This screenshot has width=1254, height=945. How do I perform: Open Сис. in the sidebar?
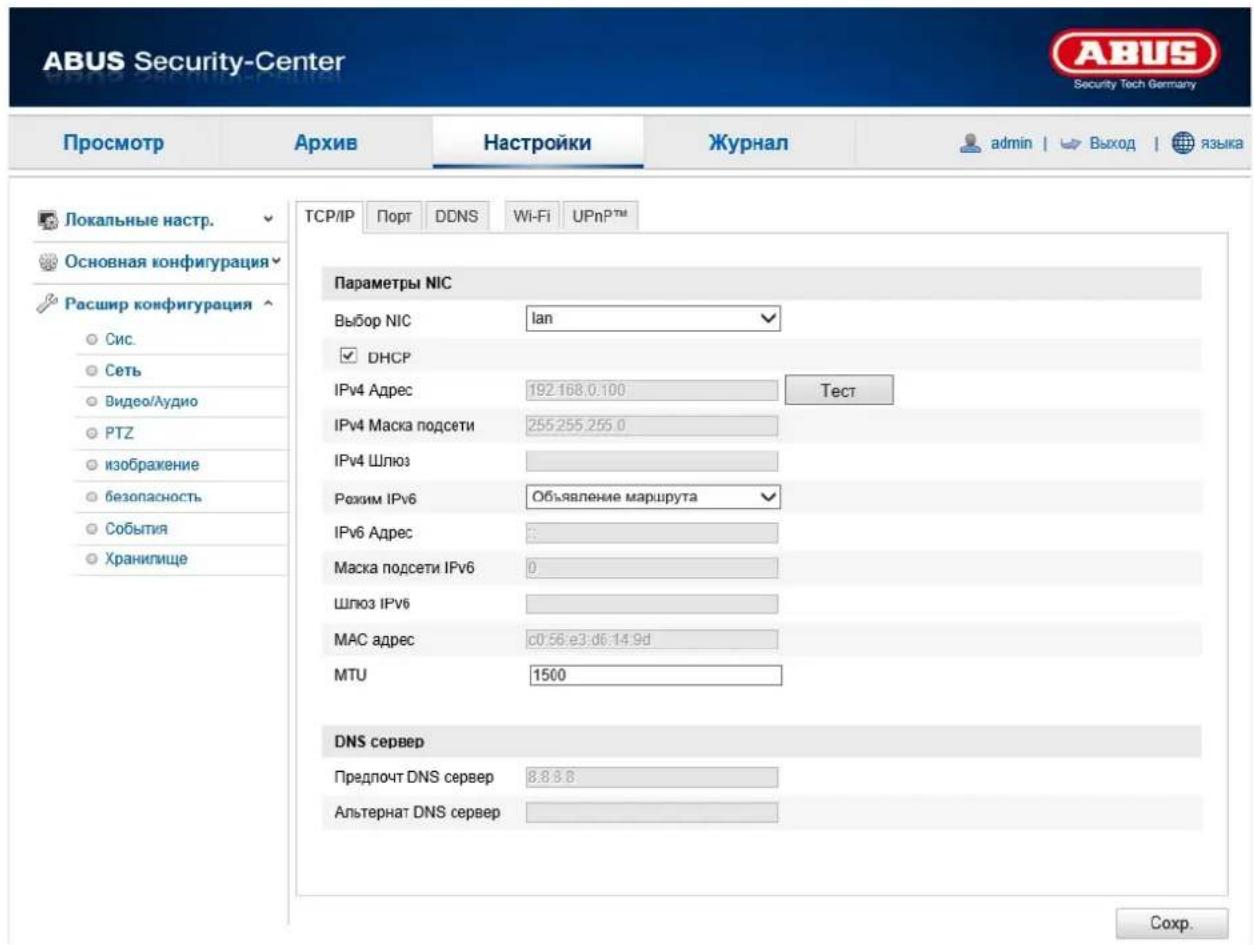pyautogui.click(x=120, y=340)
